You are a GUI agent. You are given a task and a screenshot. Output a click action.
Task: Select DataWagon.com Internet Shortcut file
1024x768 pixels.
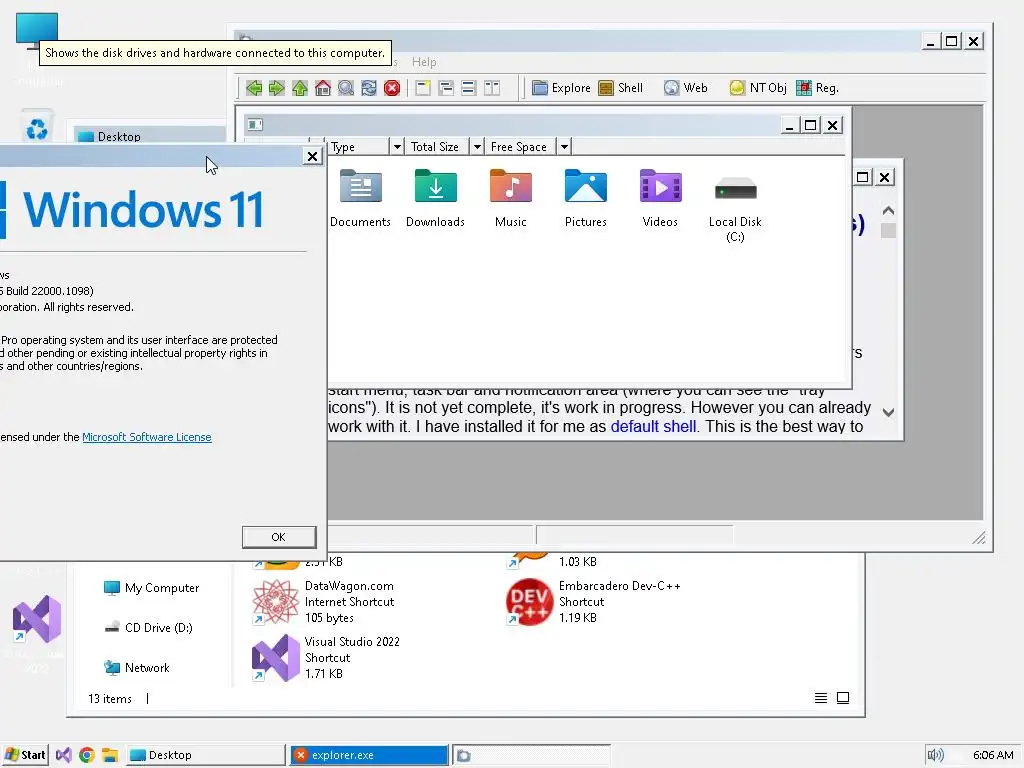(324, 601)
